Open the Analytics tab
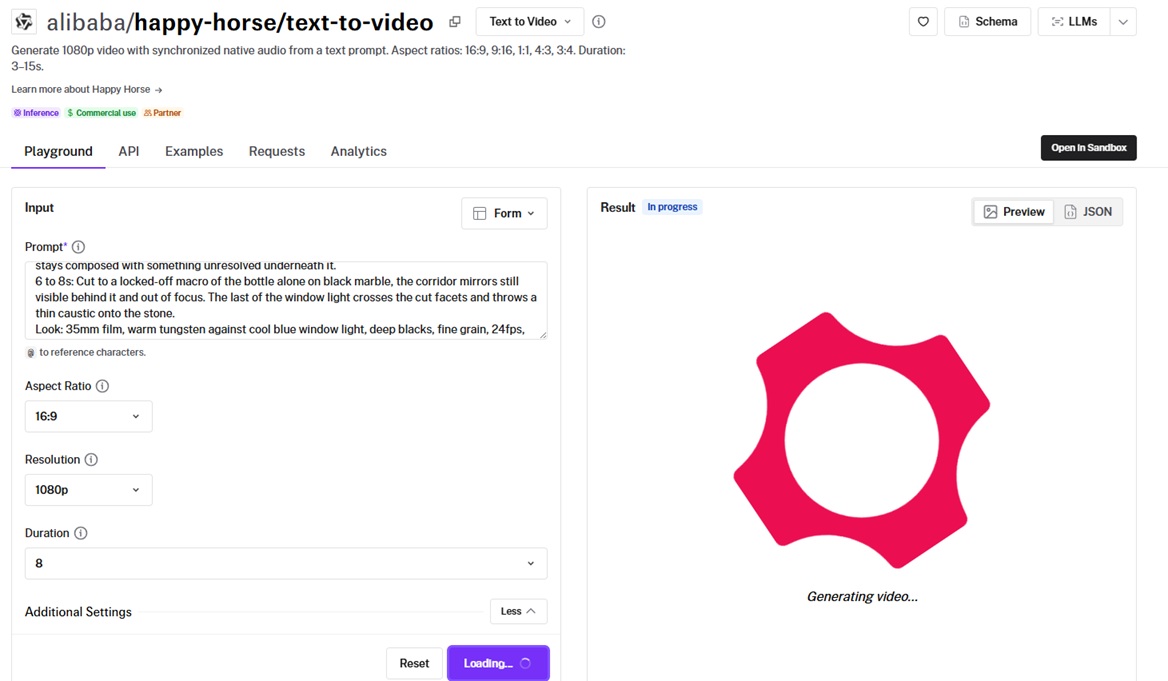The height and width of the screenshot is (681, 1168). (x=358, y=151)
